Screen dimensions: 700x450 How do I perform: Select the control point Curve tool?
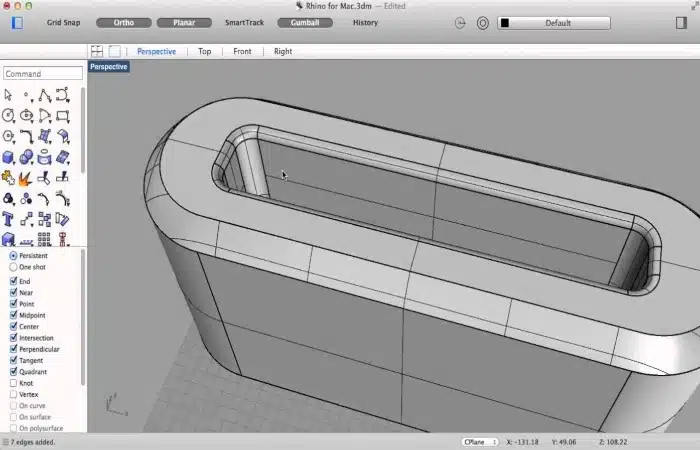pyautogui.click(x=62, y=95)
